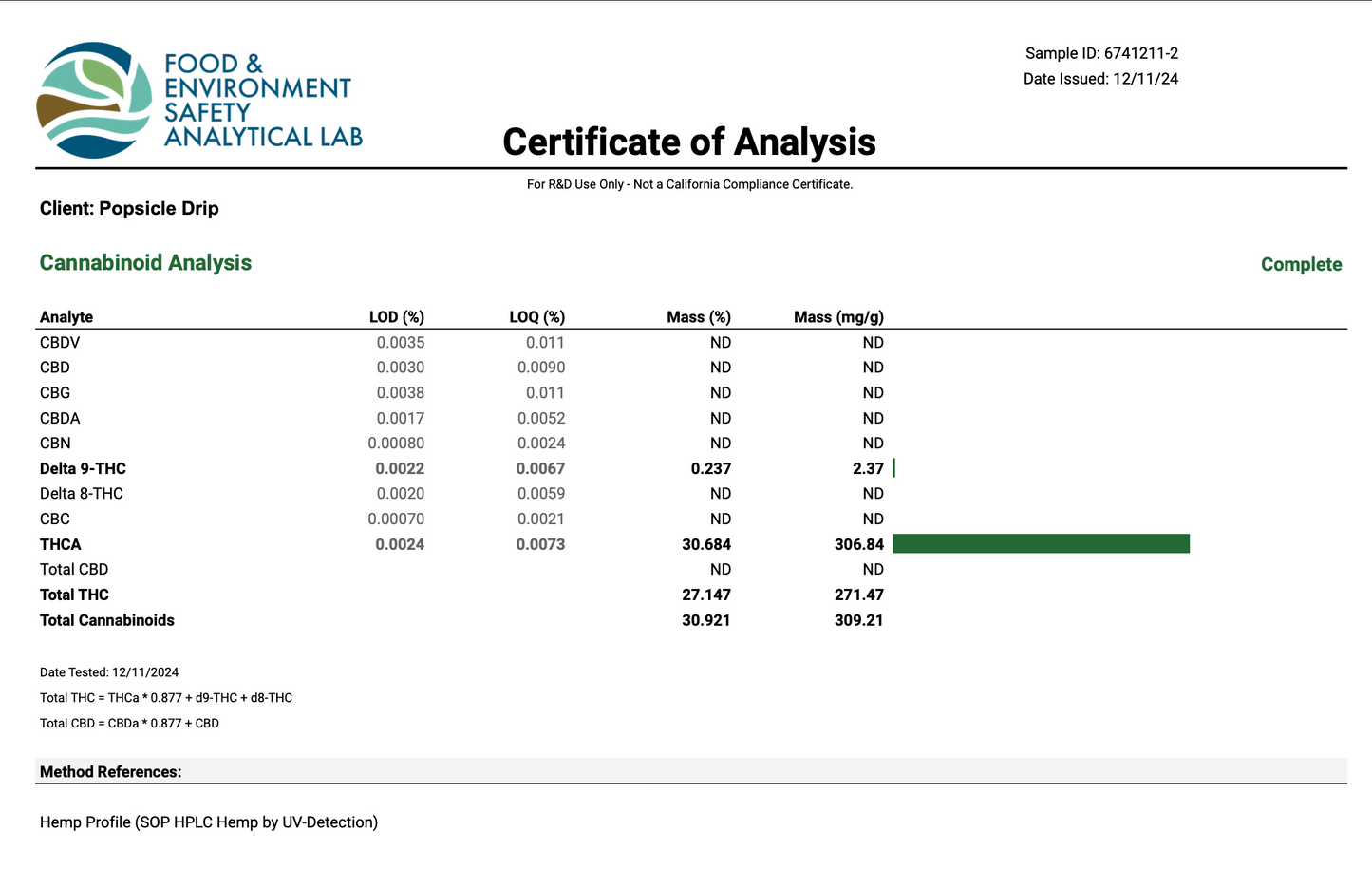Click the Mass (mg/g) column header
The image size is (1372, 869).
tap(838, 317)
